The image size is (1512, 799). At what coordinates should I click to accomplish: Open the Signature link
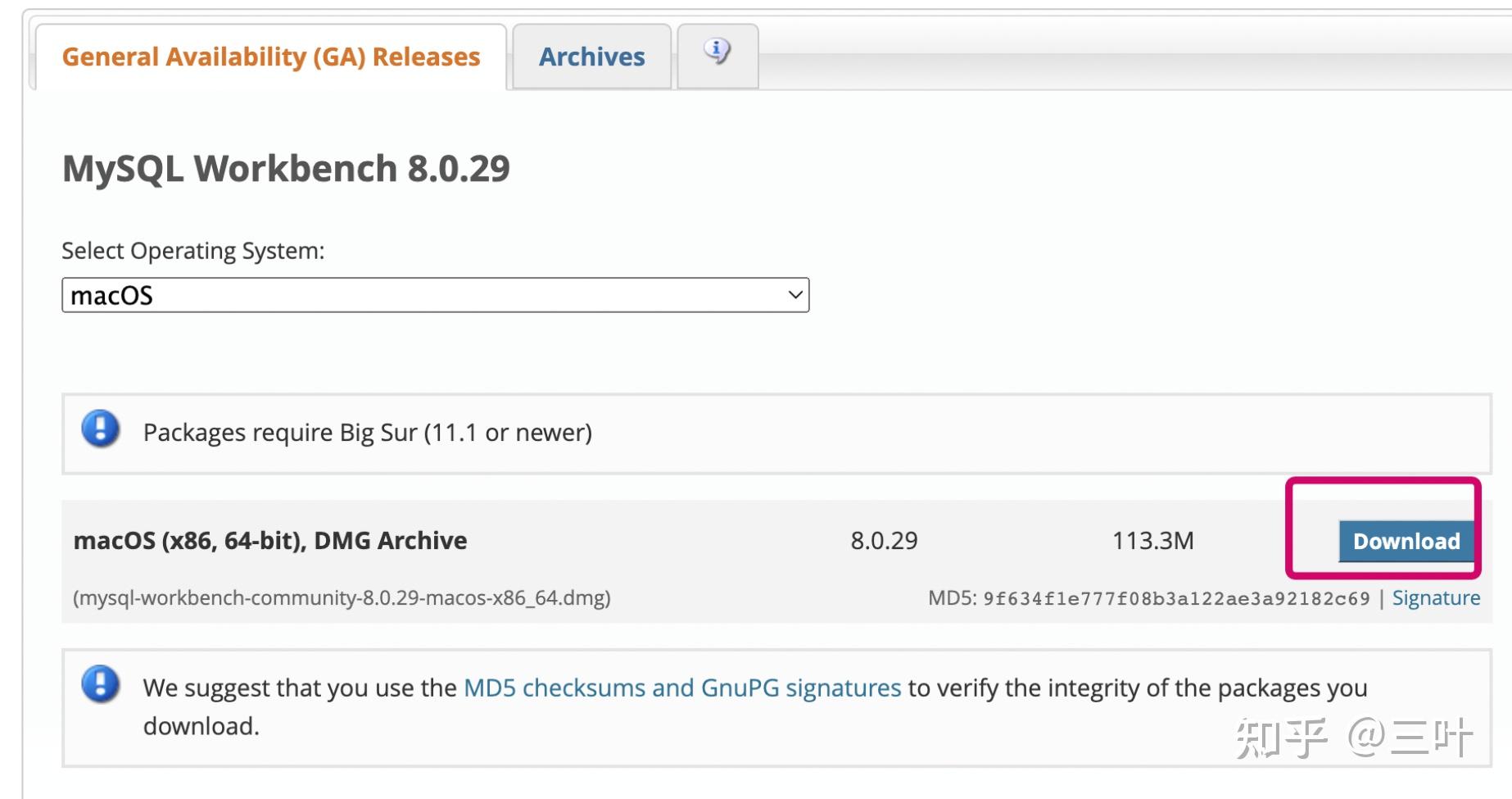[1436, 598]
